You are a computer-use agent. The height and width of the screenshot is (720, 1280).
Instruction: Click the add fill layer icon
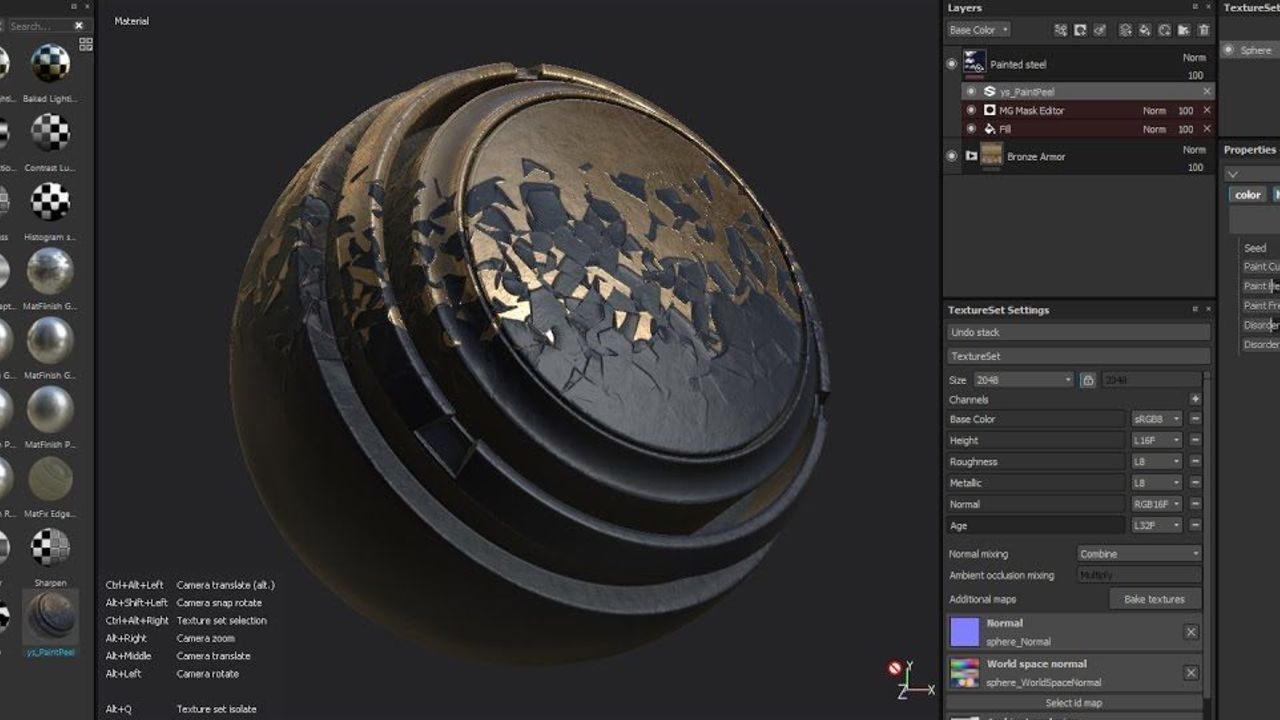coord(1145,30)
